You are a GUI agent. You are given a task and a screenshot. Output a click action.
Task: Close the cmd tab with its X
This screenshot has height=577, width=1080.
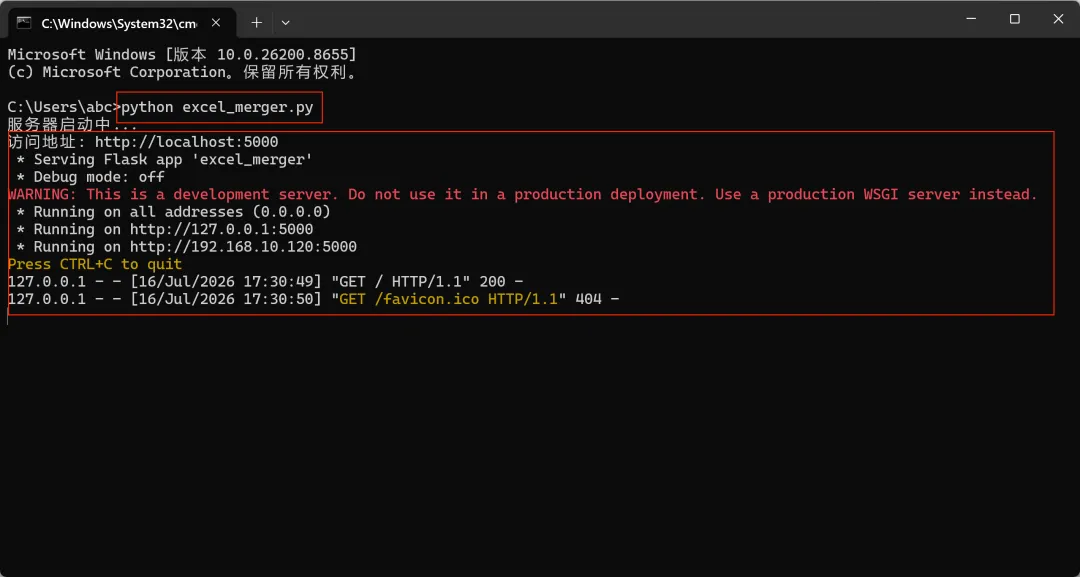[x=216, y=23]
